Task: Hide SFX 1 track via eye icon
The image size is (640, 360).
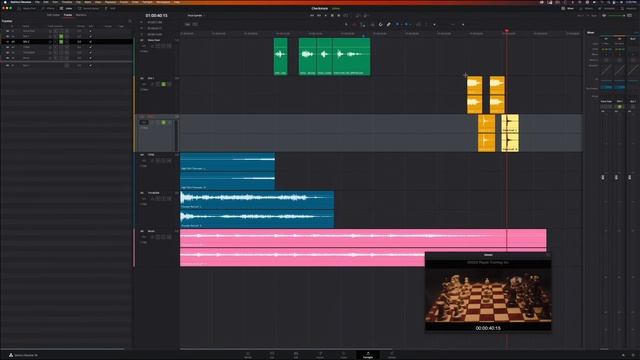Action: [7, 36]
